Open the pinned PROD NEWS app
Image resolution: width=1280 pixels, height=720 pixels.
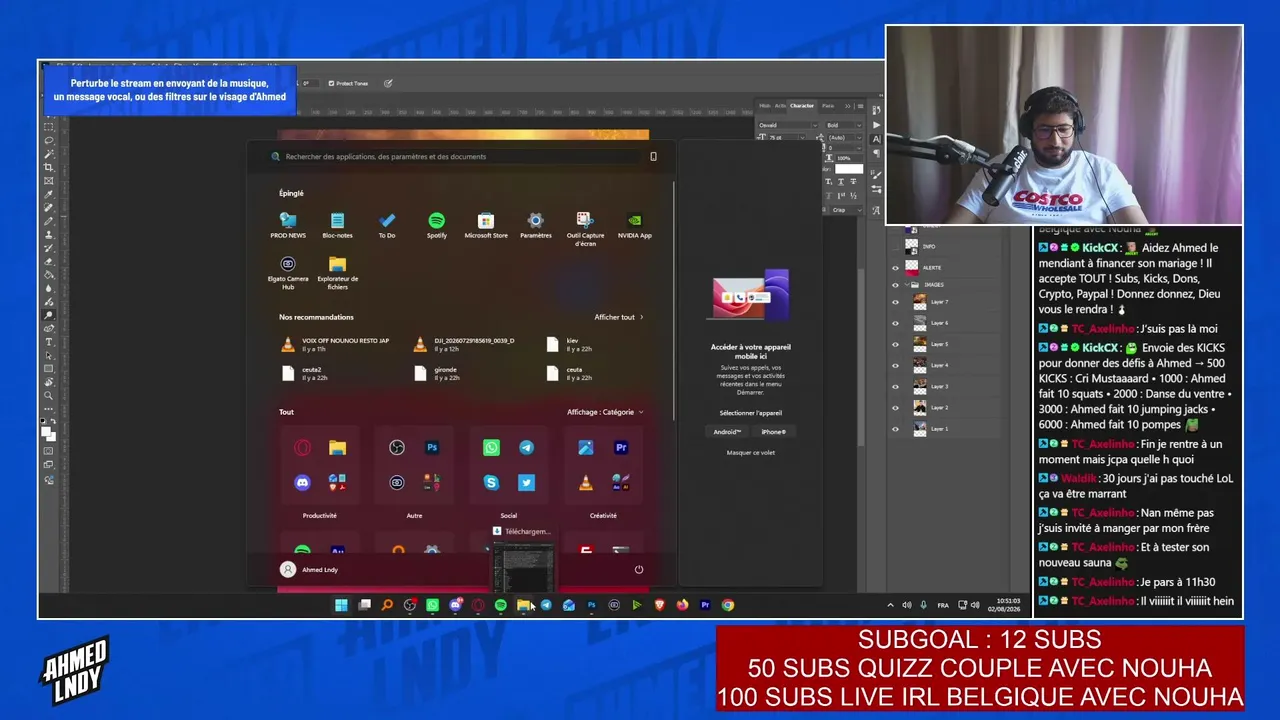tap(288, 225)
